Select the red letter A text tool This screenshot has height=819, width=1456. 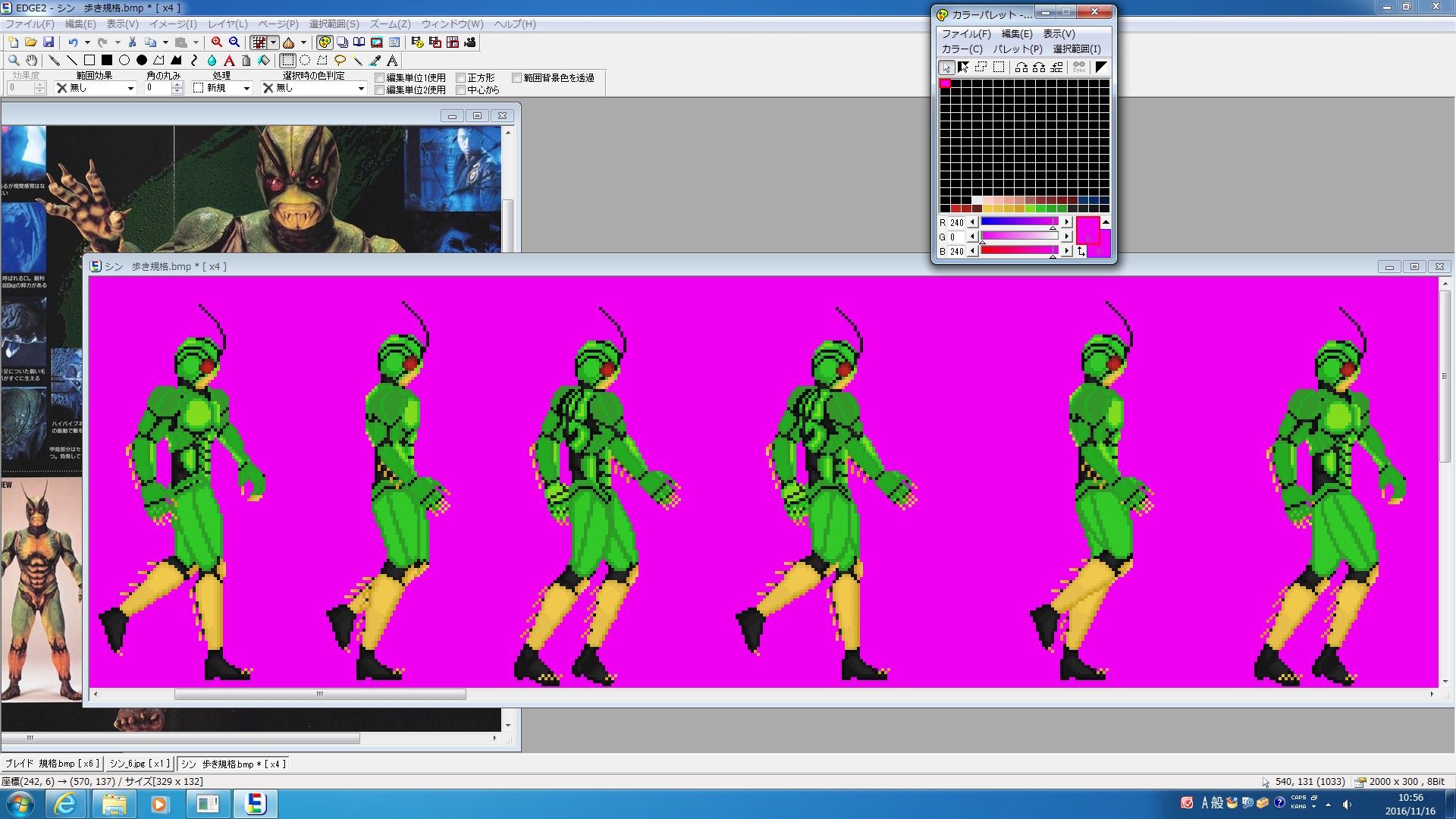point(229,61)
